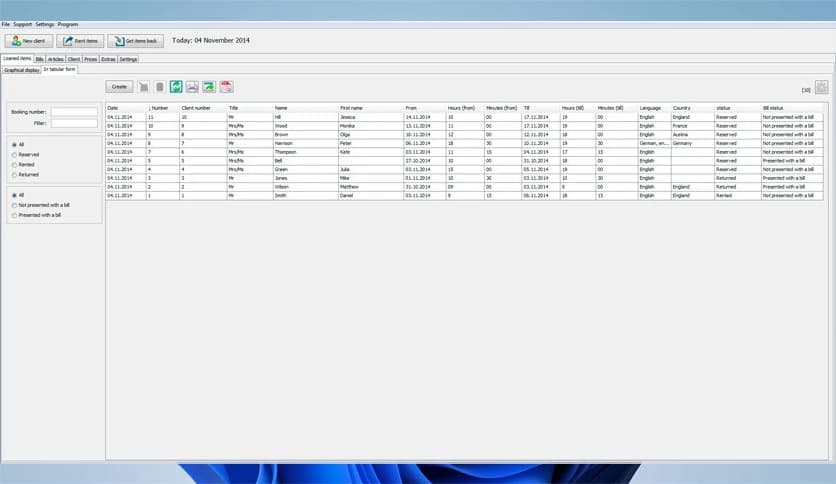Select the Returned radio button filter
Viewport: 836px width, 484px height.
point(14,175)
